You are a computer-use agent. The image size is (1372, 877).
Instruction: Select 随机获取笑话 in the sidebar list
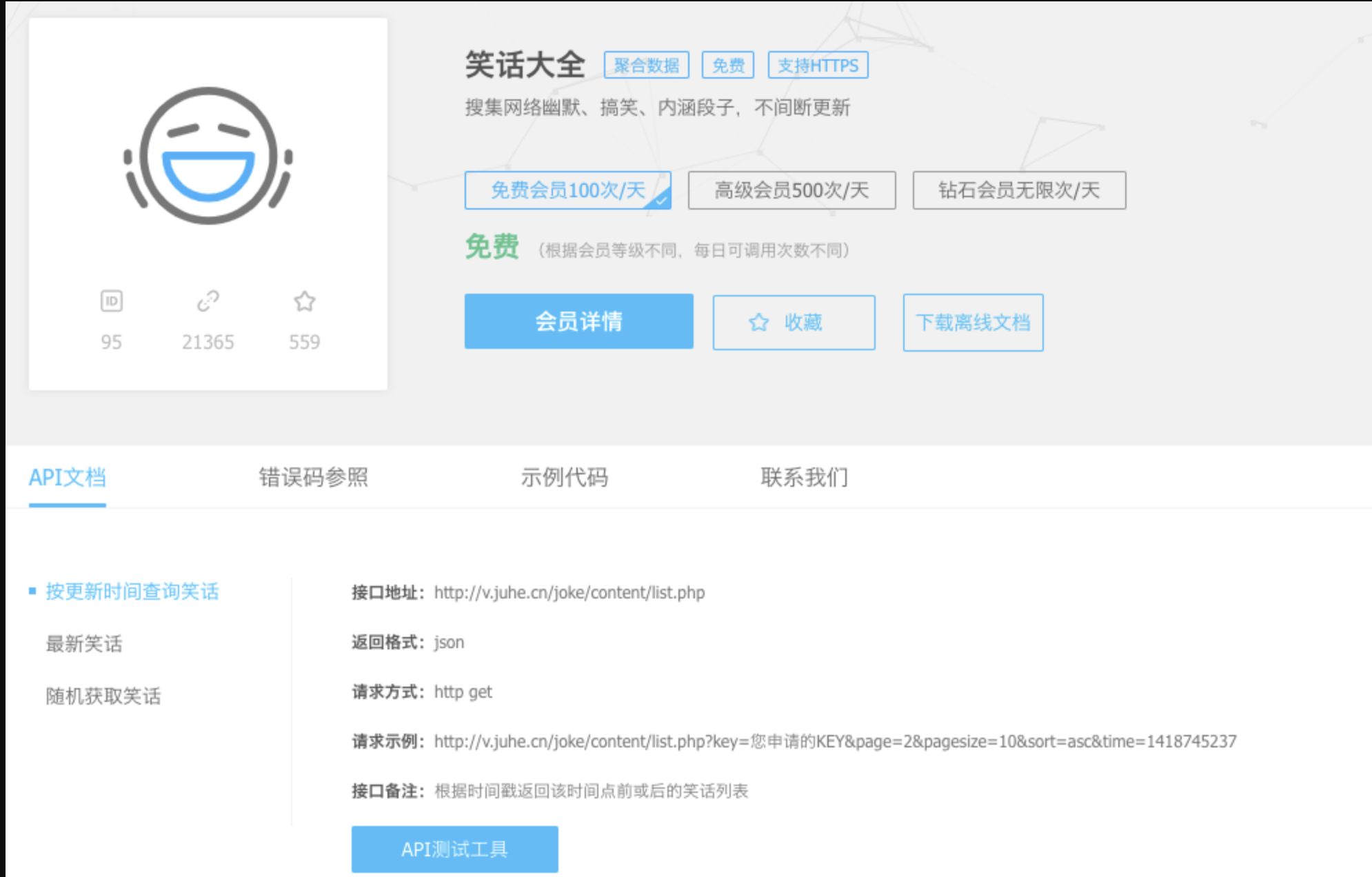[x=103, y=696]
